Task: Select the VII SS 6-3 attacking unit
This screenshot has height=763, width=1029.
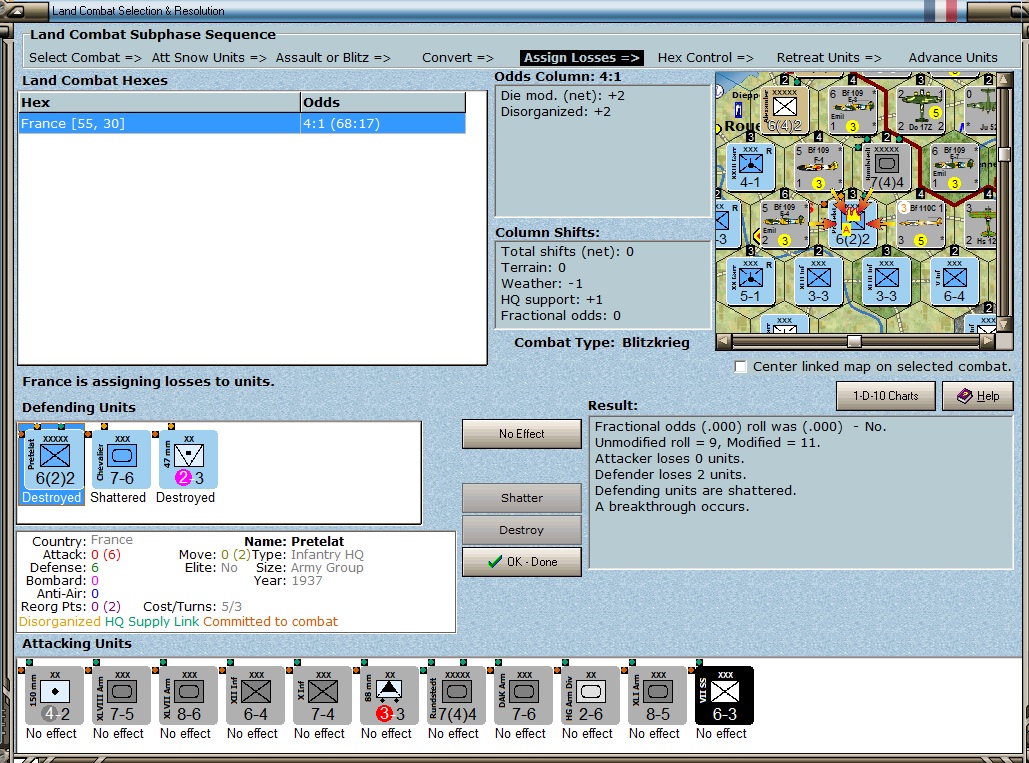Action: (x=724, y=696)
